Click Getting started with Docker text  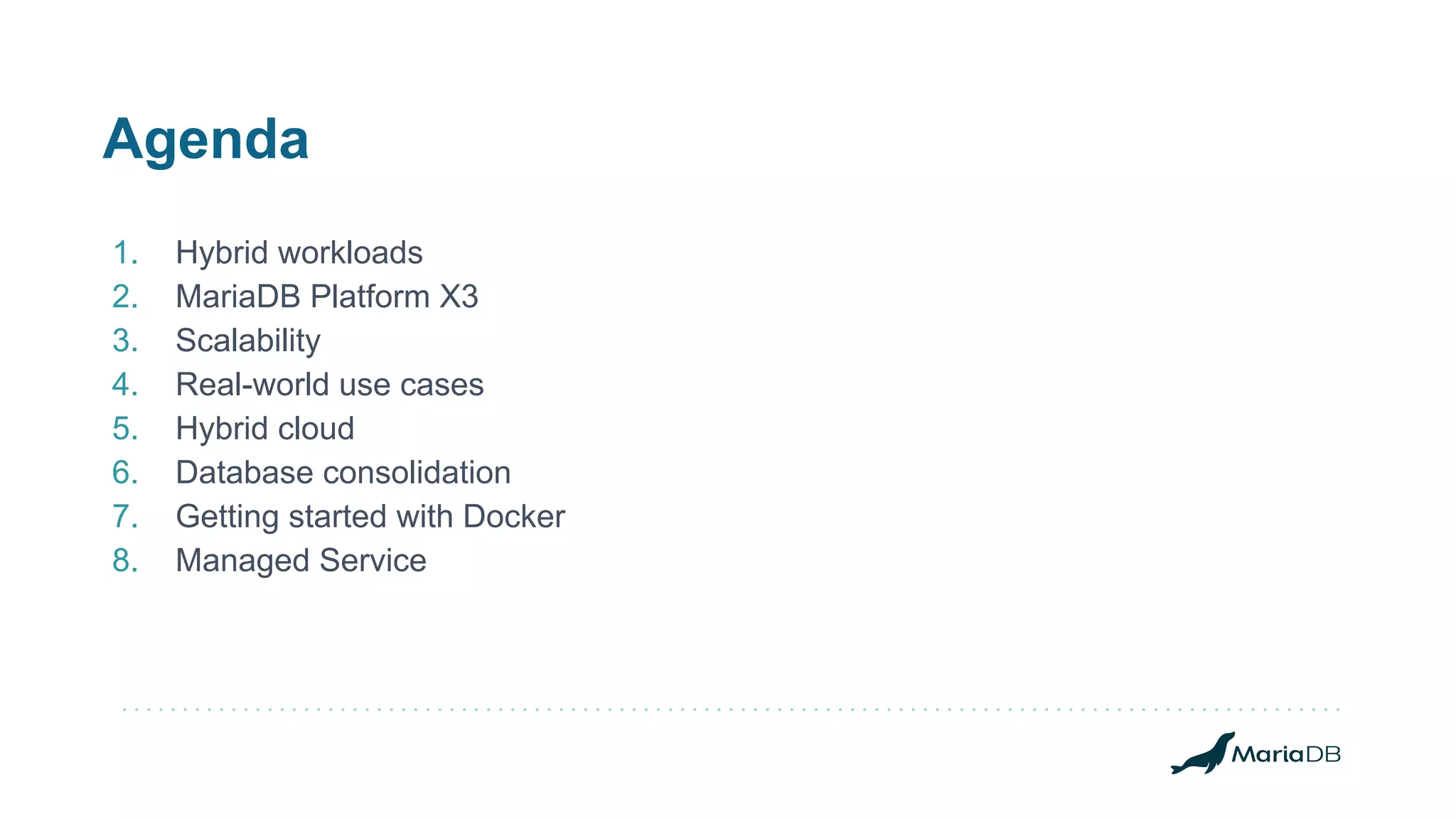pyautogui.click(x=370, y=517)
